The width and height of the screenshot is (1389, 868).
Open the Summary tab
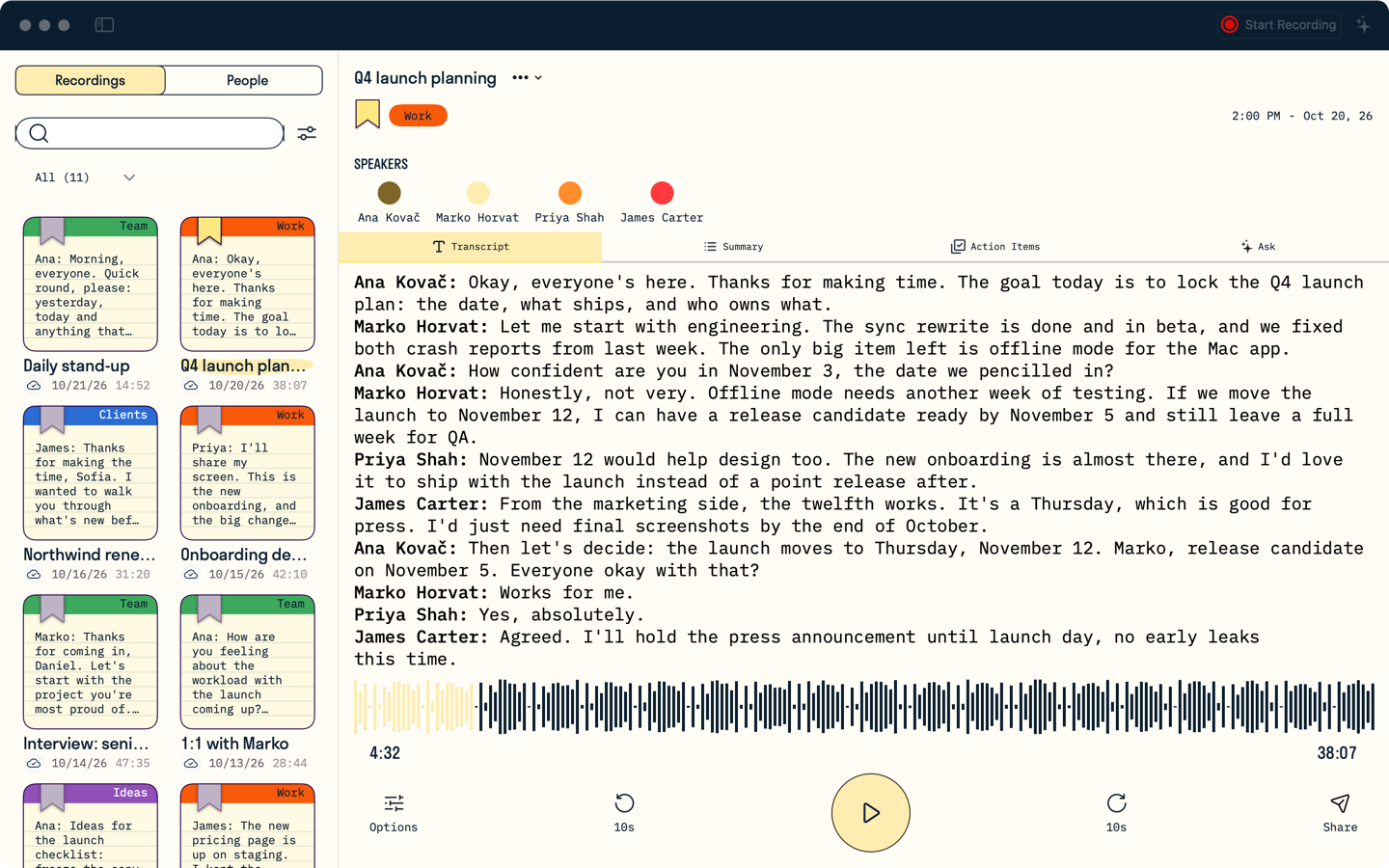pyautogui.click(x=733, y=247)
